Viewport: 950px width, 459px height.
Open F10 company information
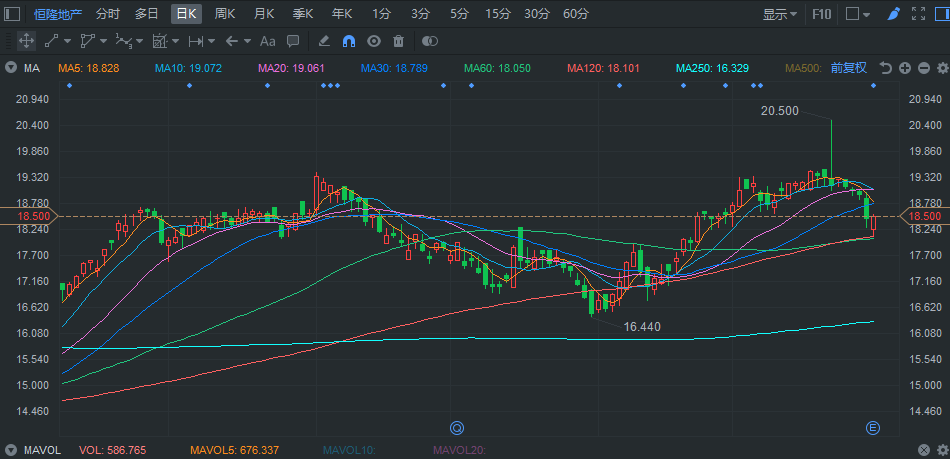click(822, 14)
